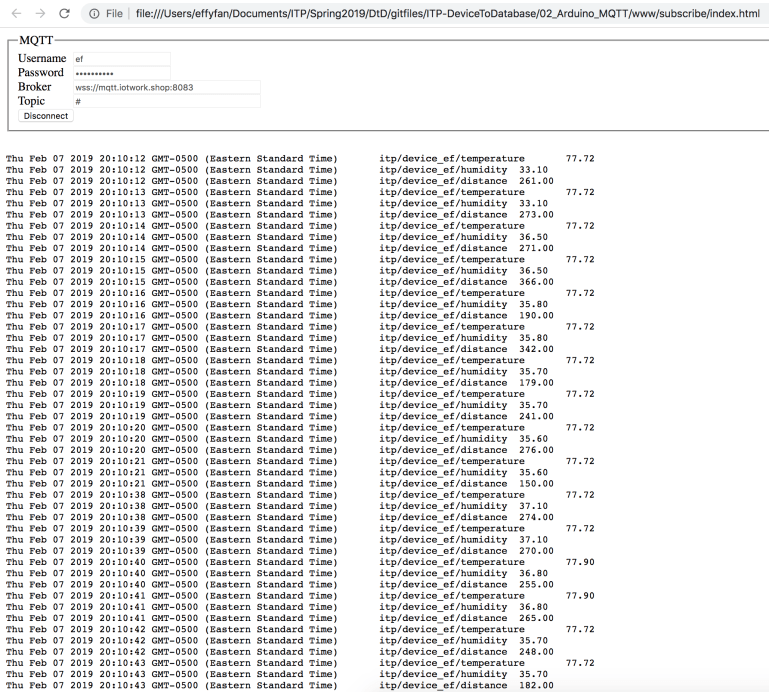This screenshot has width=769, height=692.
Task: Focus the Username field containing ef
Action: coord(122,59)
